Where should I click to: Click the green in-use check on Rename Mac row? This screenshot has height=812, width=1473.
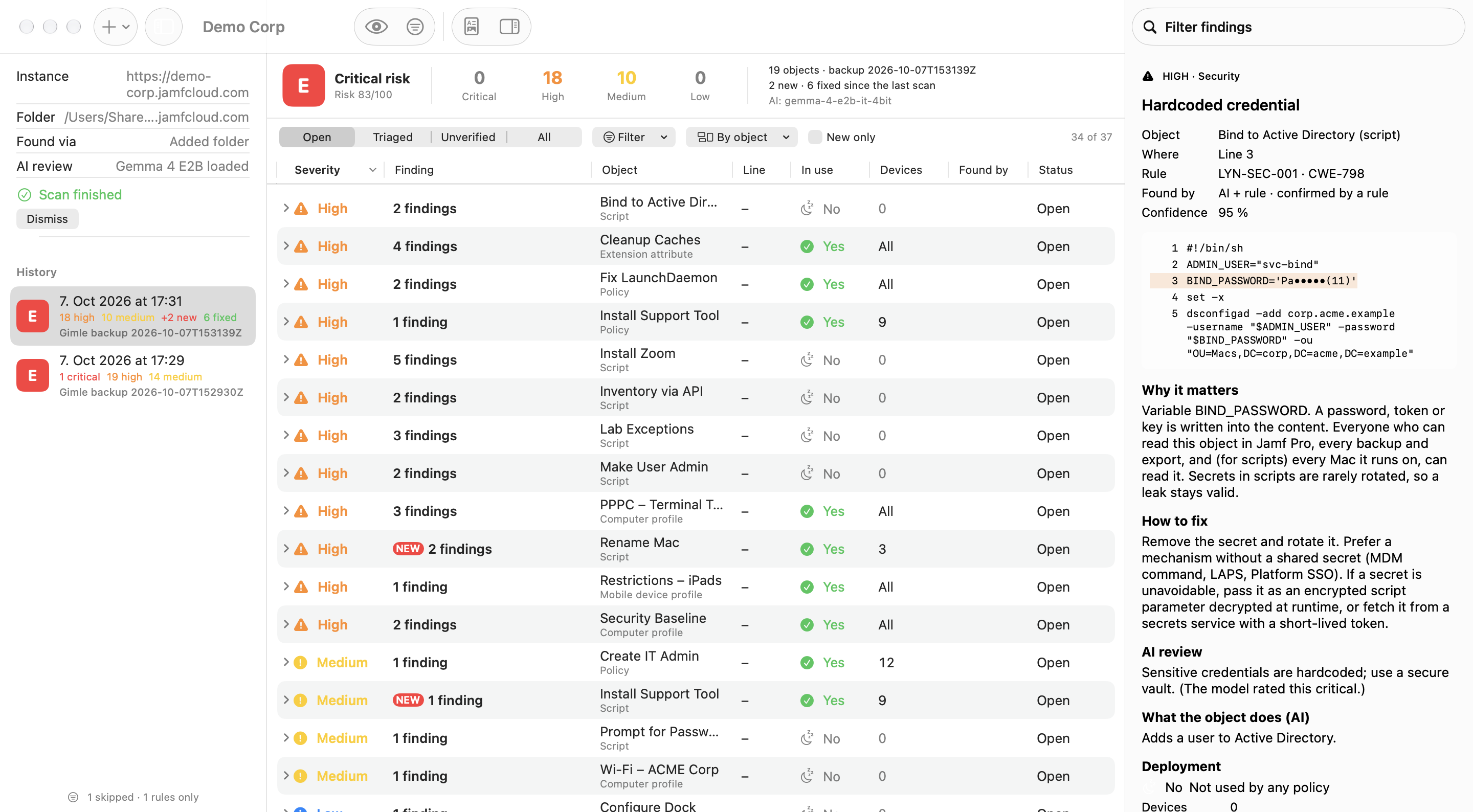[x=807, y=550]
